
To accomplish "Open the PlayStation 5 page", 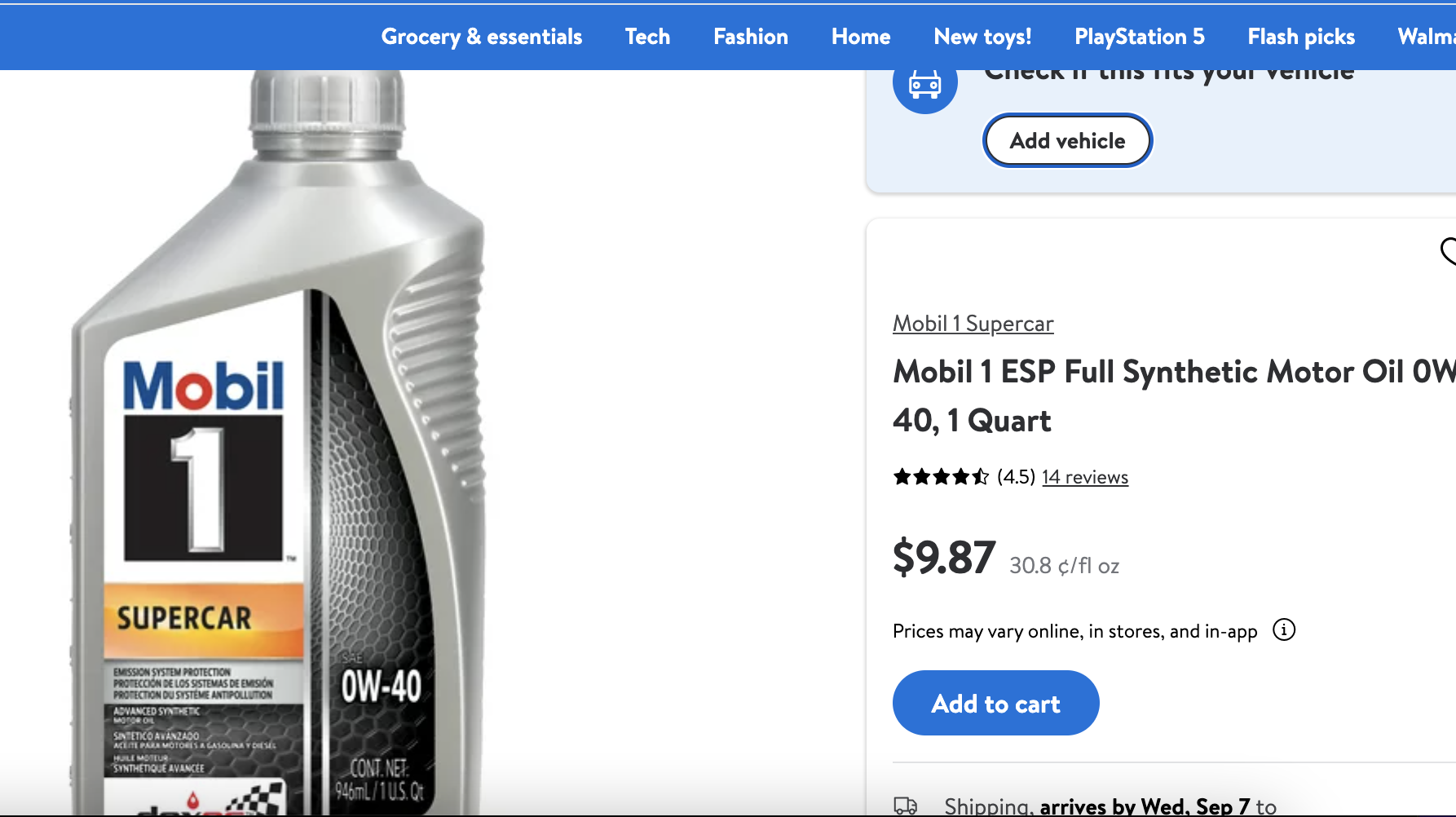I will (1139, 37).
